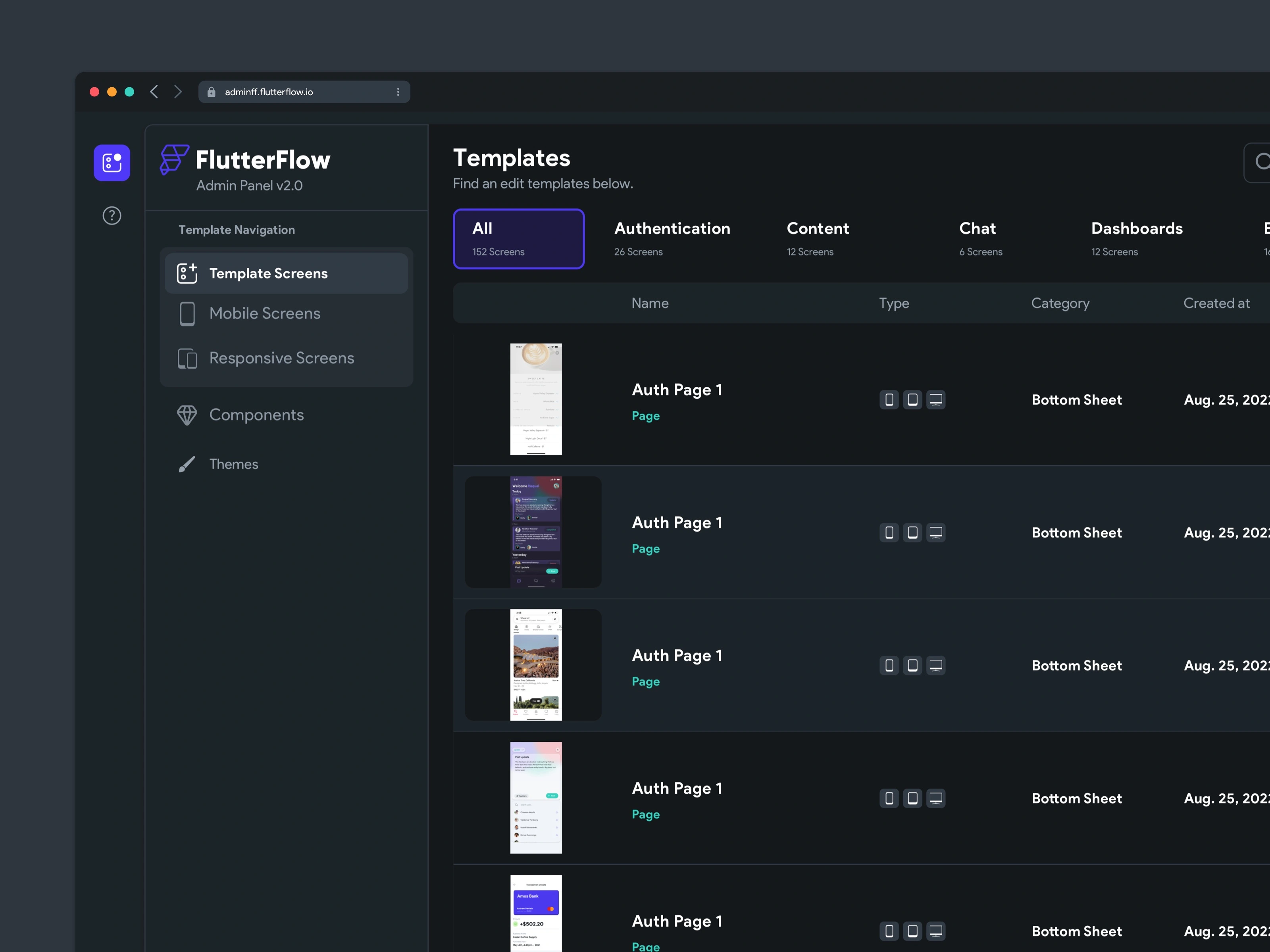Click the address bar URL adminff.flutterflow.io
This screenshot has height=952, width=1270.
[x=269, y=92]
